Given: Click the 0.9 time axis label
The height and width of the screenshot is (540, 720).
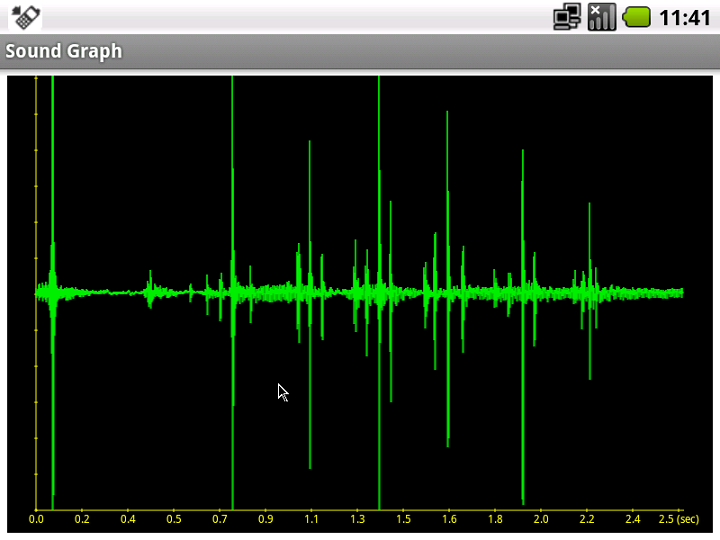Looking at the screenshot, I should point(265,519).
